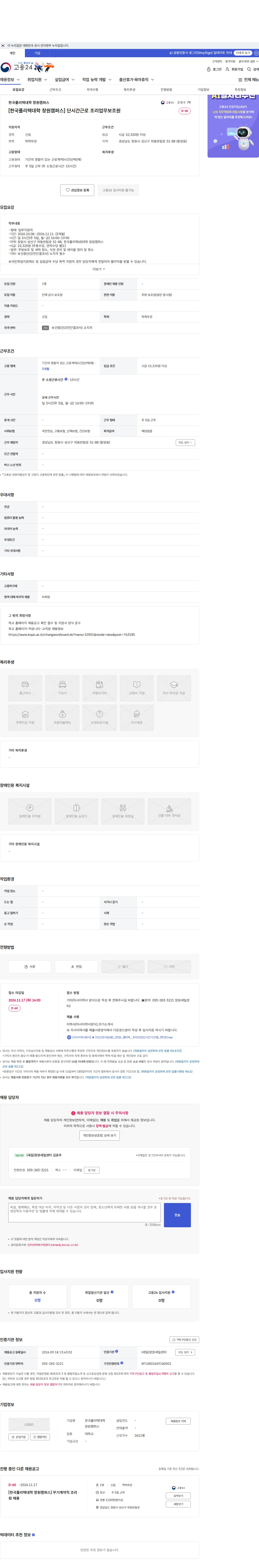The width and height of the screenshot is (259, 1568).
Task: Click the heart 관심정보 등록 button
Action: tap(77, 190)
